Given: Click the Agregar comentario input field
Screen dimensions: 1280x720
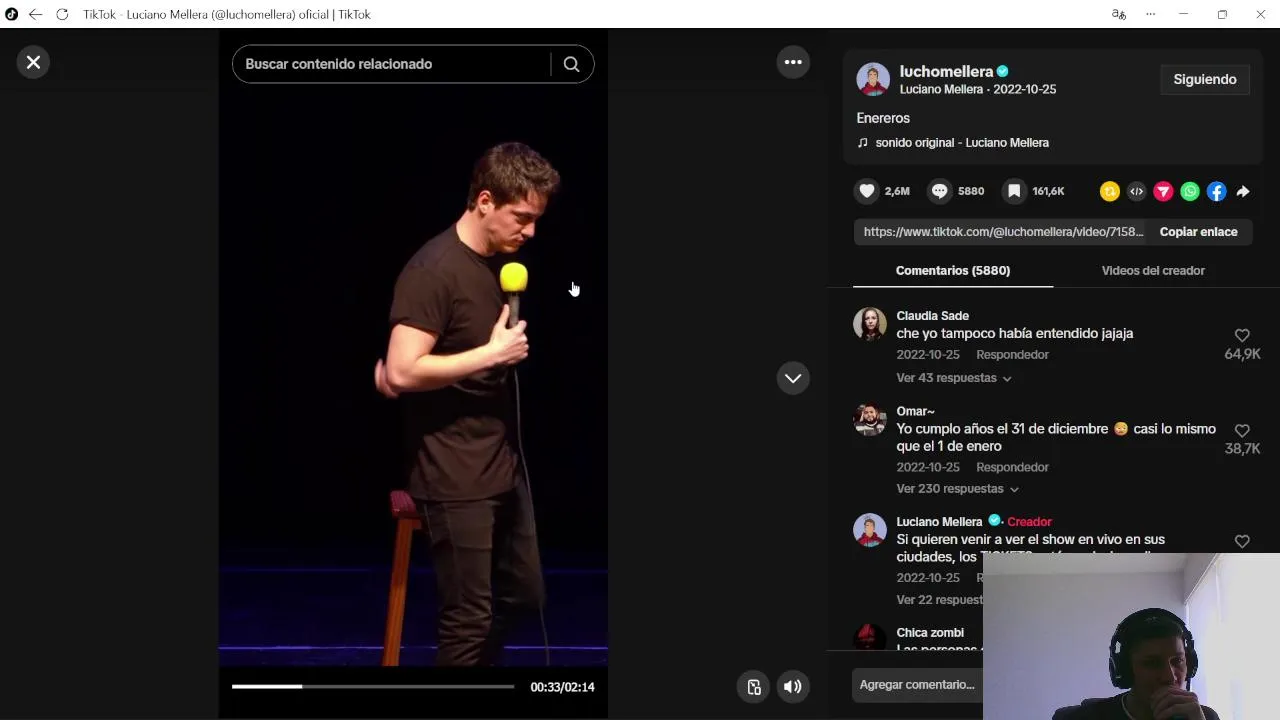Looking at the screenshot, I should pyautogui.click(x=918, y=685).
